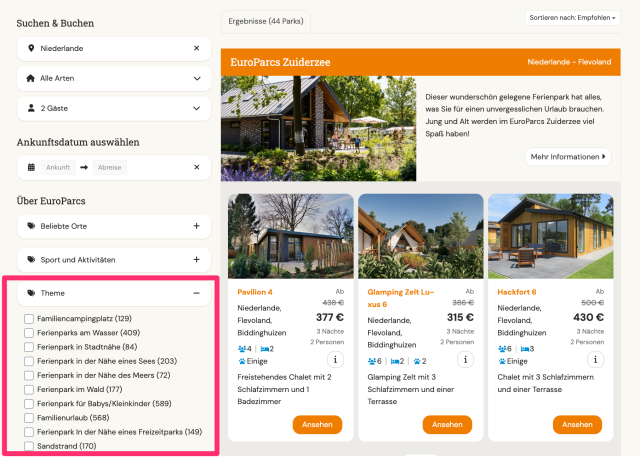
Task: Open the 2 Gäste guests dropdown
Action: coord(114,109)
